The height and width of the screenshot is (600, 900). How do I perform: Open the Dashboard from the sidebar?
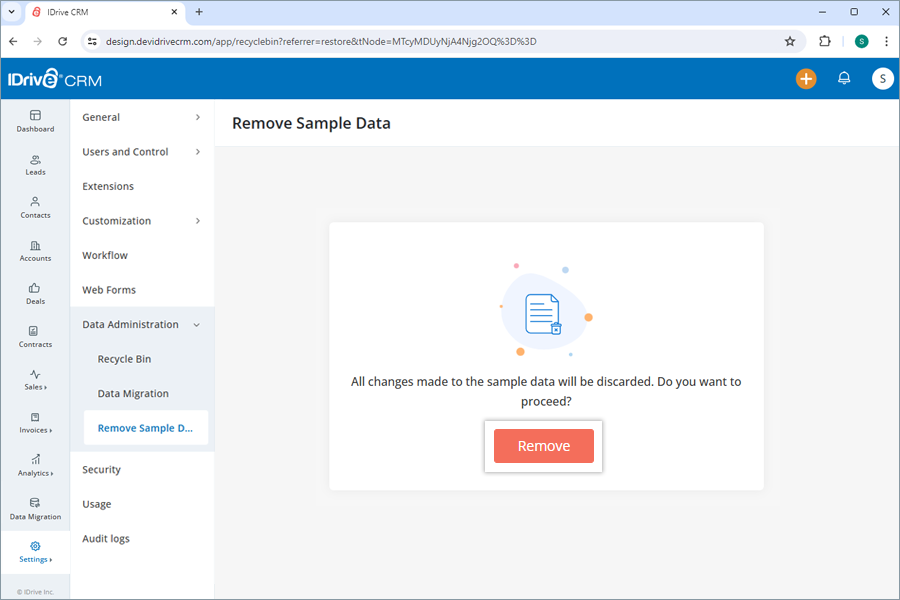click(x=35, y=121)
